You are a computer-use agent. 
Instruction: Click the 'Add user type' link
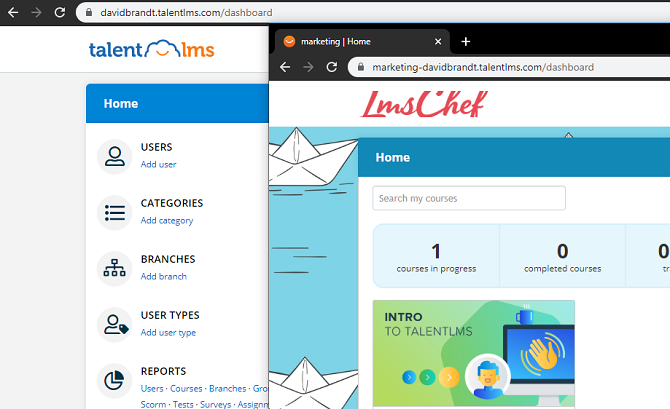pyautogui.click(x=168, y=332)
